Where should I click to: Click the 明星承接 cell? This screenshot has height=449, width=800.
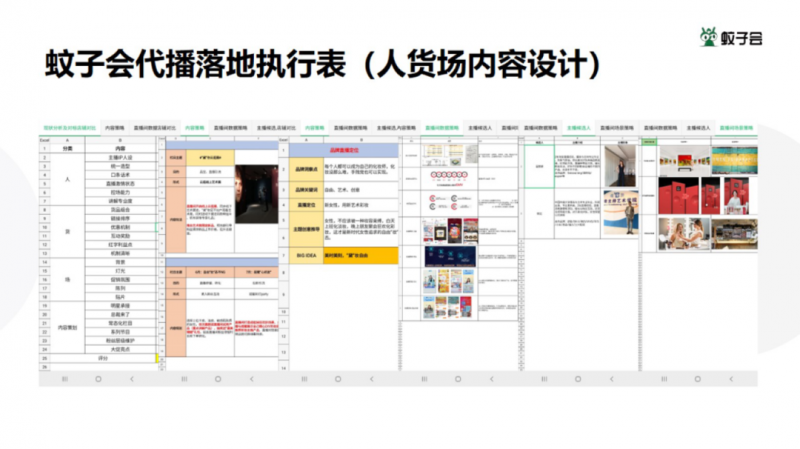(120, 306)
